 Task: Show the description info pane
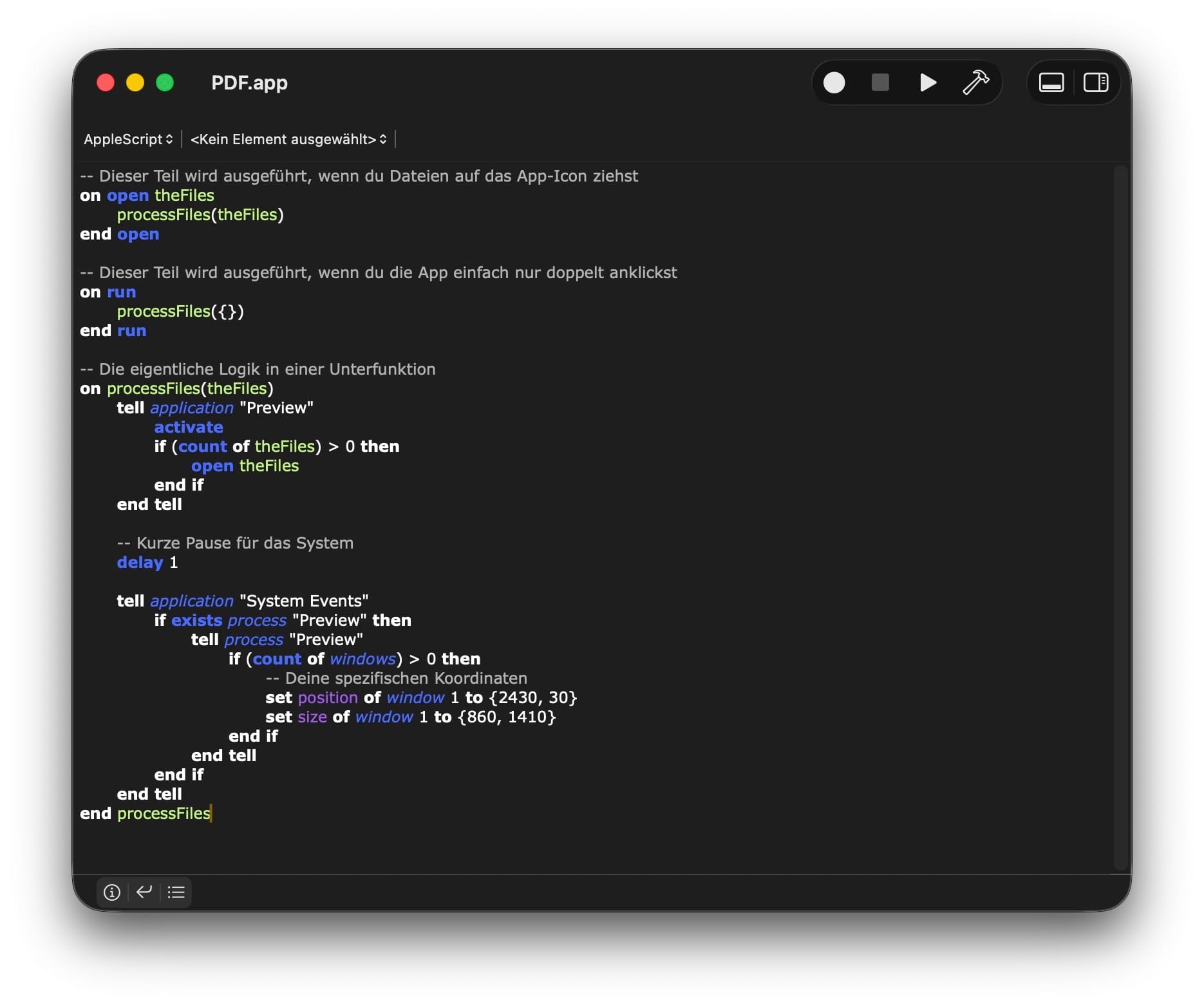tap(112, 892)
